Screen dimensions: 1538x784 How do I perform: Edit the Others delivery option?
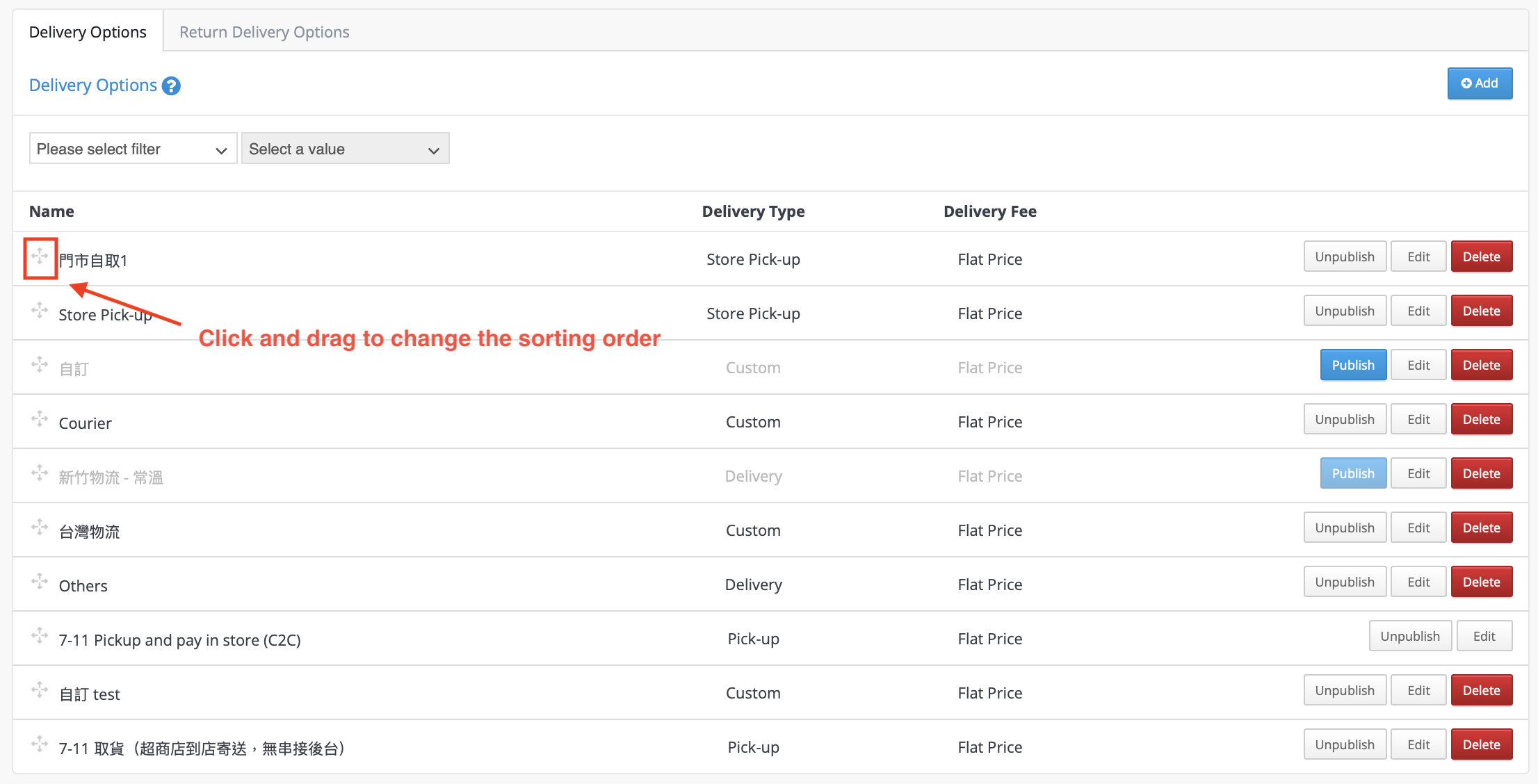[1418, 582]
